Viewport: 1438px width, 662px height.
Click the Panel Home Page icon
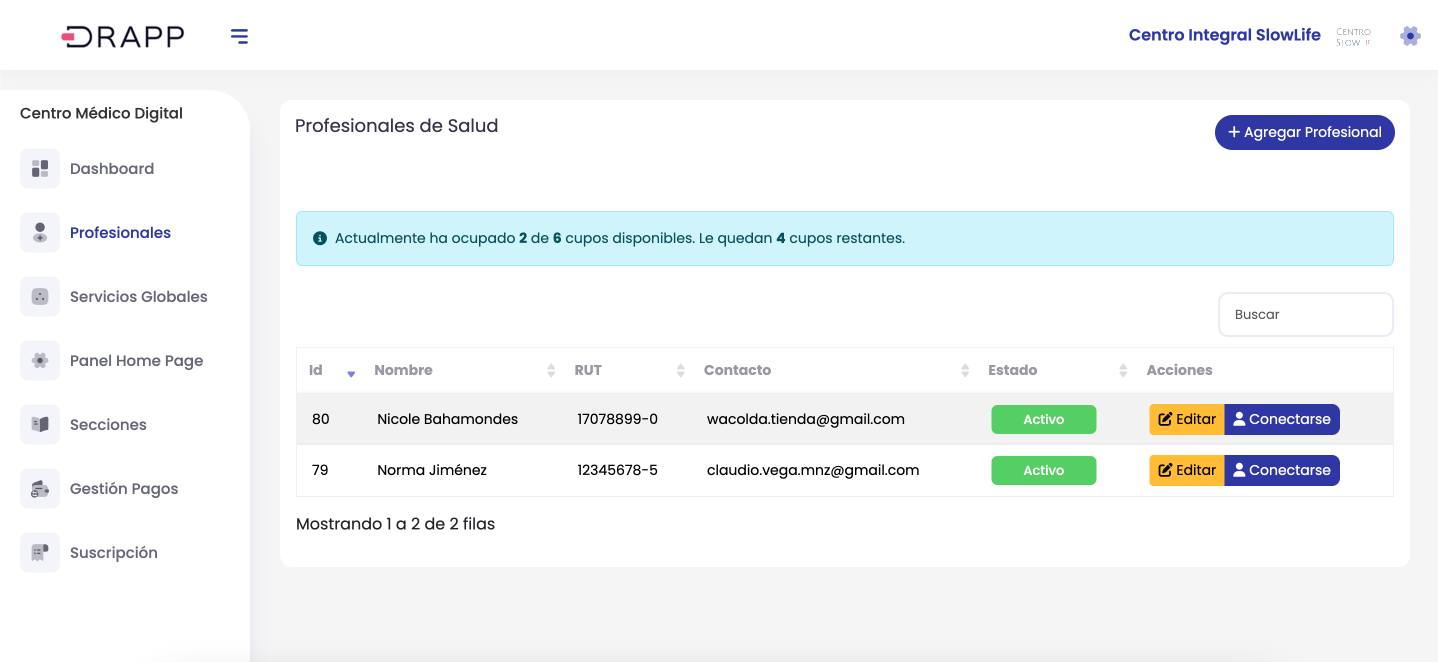point(40,361)
